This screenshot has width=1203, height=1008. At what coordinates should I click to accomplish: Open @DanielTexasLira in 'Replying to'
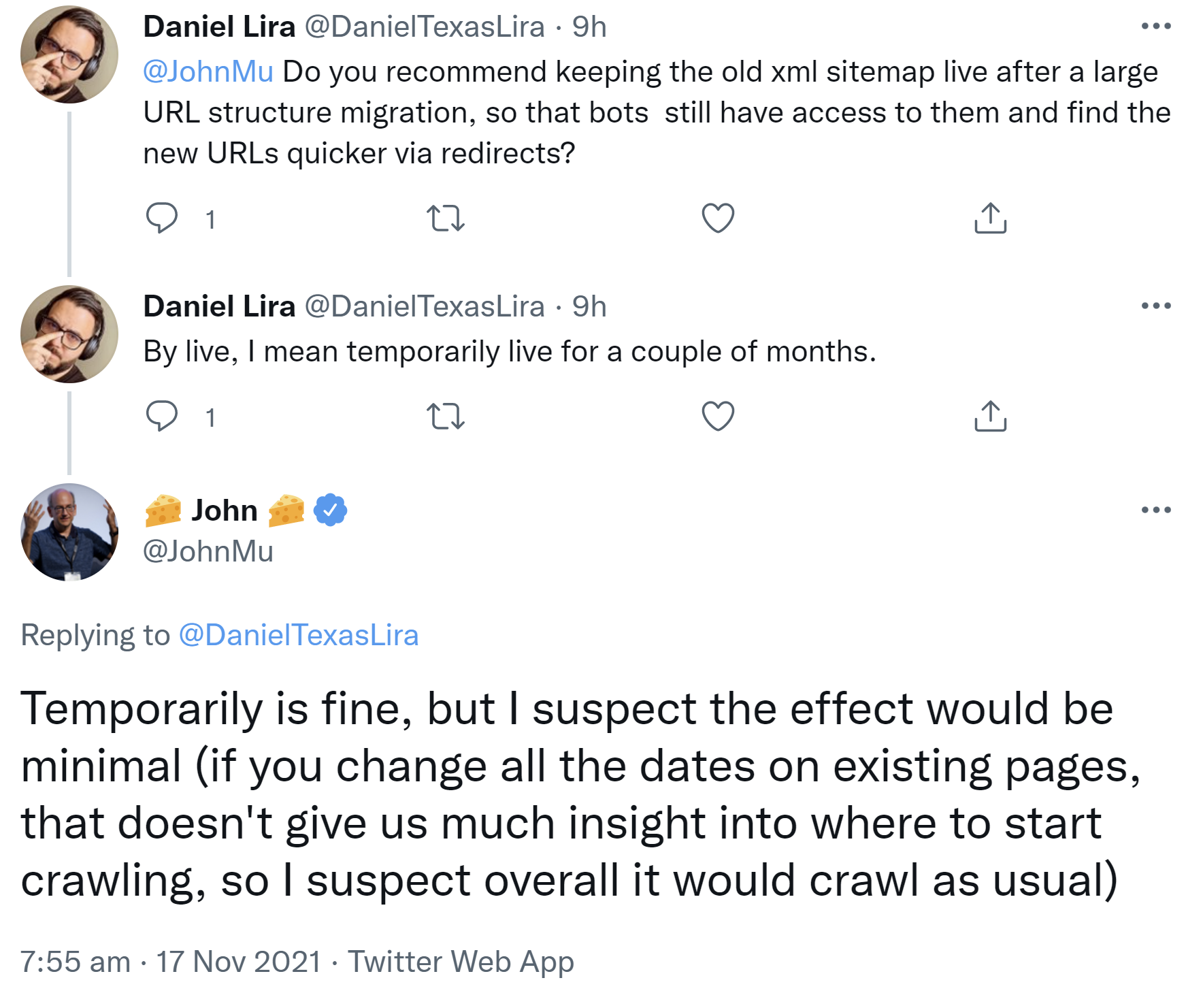pos(298,635)
